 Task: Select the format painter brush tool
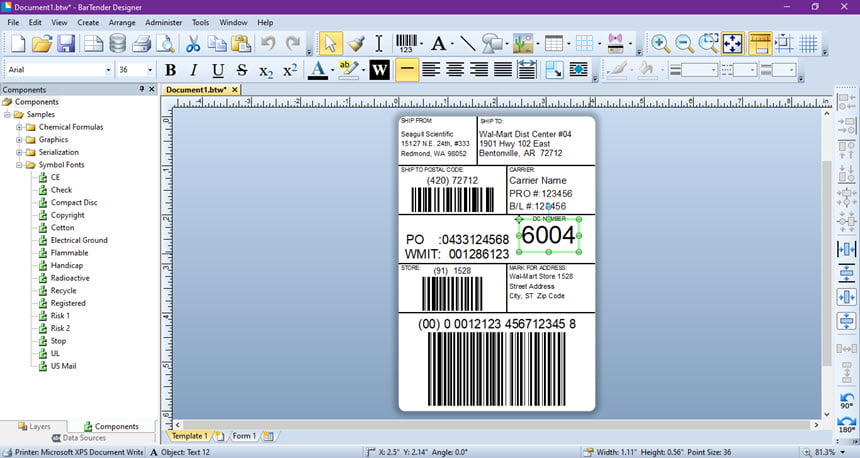(x=355, y=43)
